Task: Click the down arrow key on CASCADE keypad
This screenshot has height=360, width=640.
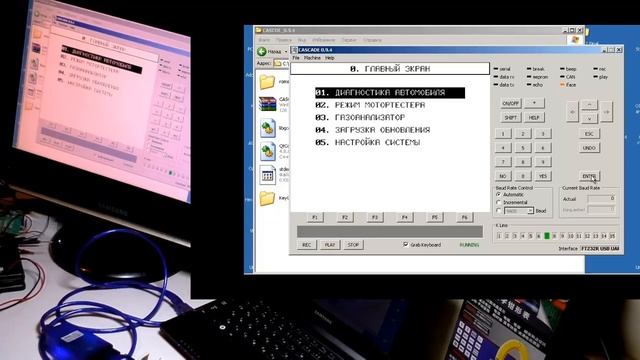Action: click(589, 118)
